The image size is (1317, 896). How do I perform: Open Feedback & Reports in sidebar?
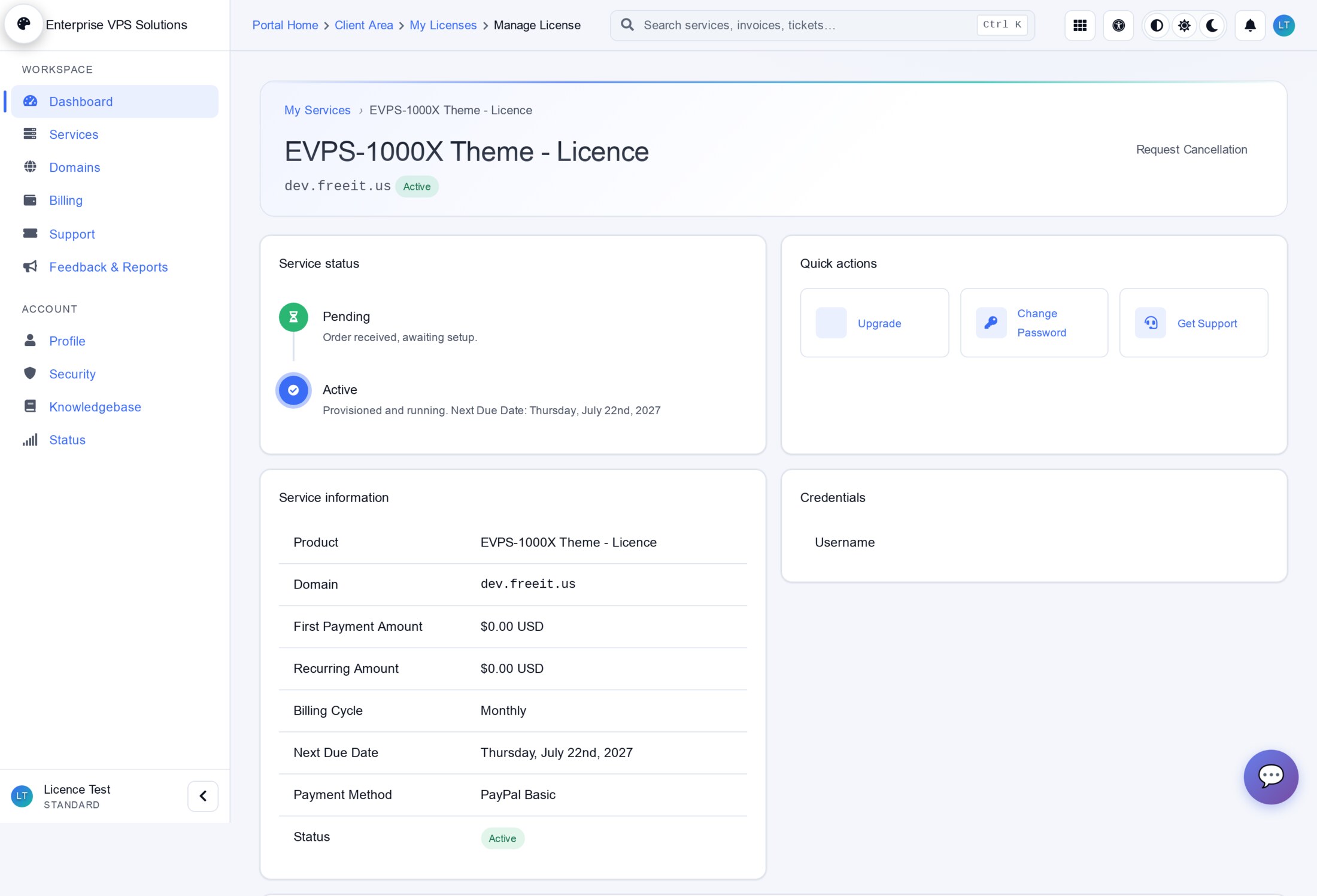pyautogui.click(x=115, y=266)
